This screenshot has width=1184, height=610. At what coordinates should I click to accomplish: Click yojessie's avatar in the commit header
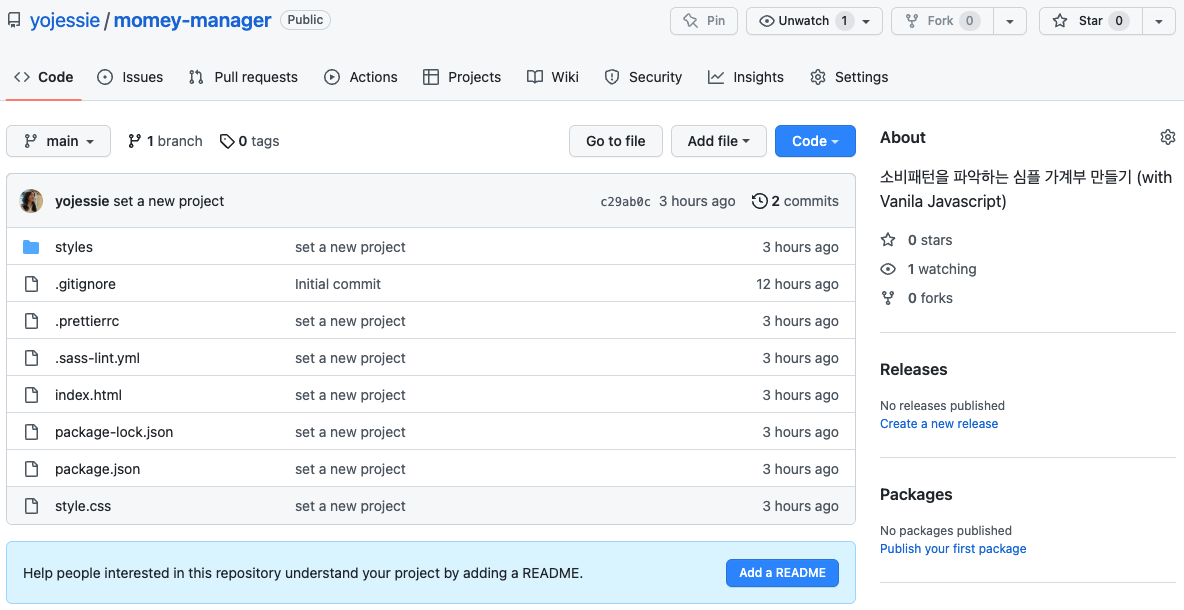[x=31, y=201]
